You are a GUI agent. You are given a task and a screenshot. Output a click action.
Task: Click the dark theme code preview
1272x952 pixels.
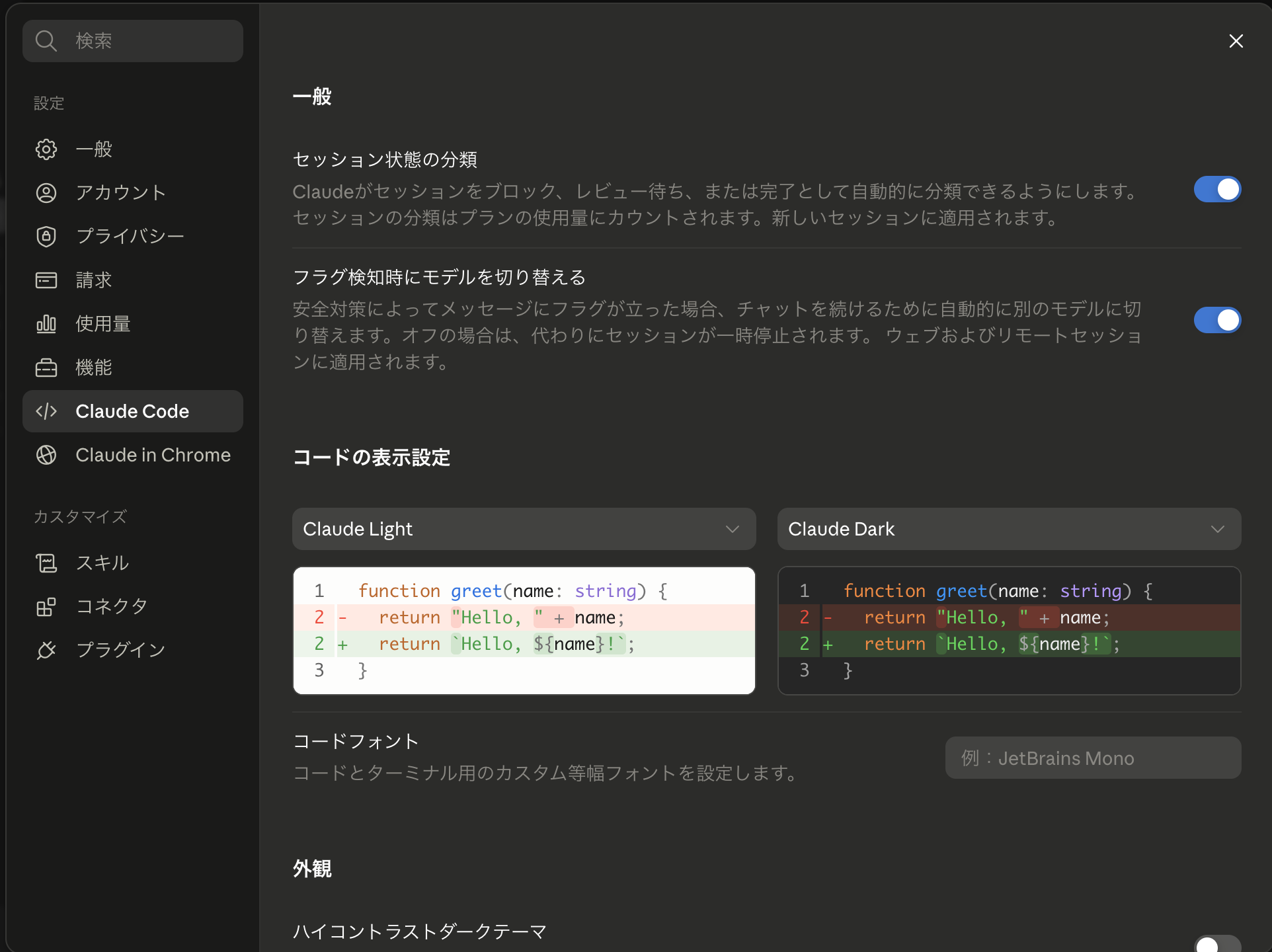tap(1010, 631)
